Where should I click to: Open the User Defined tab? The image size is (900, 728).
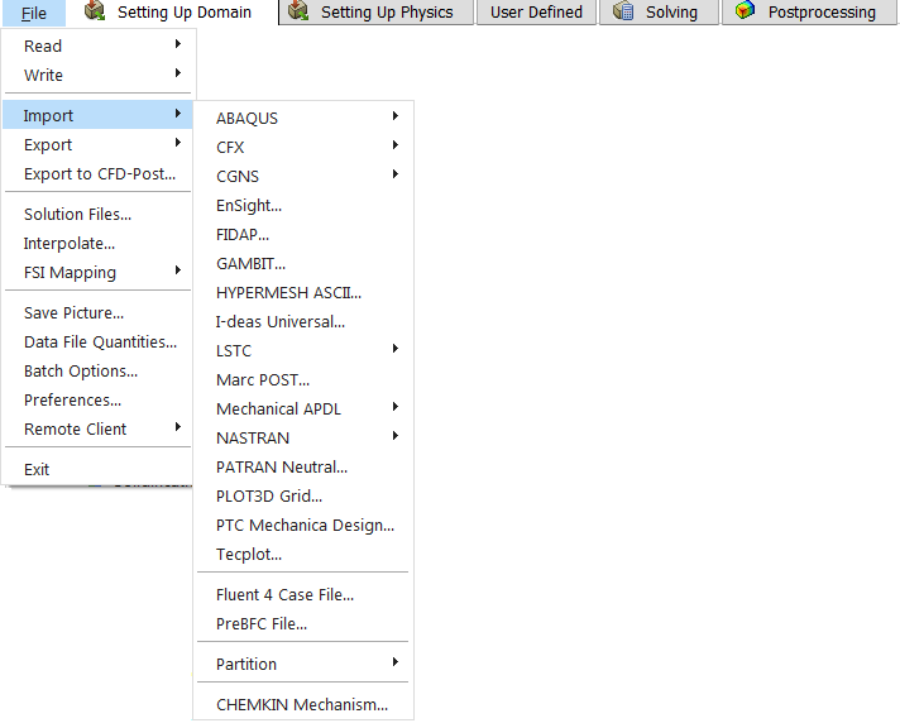click(536, 12)
